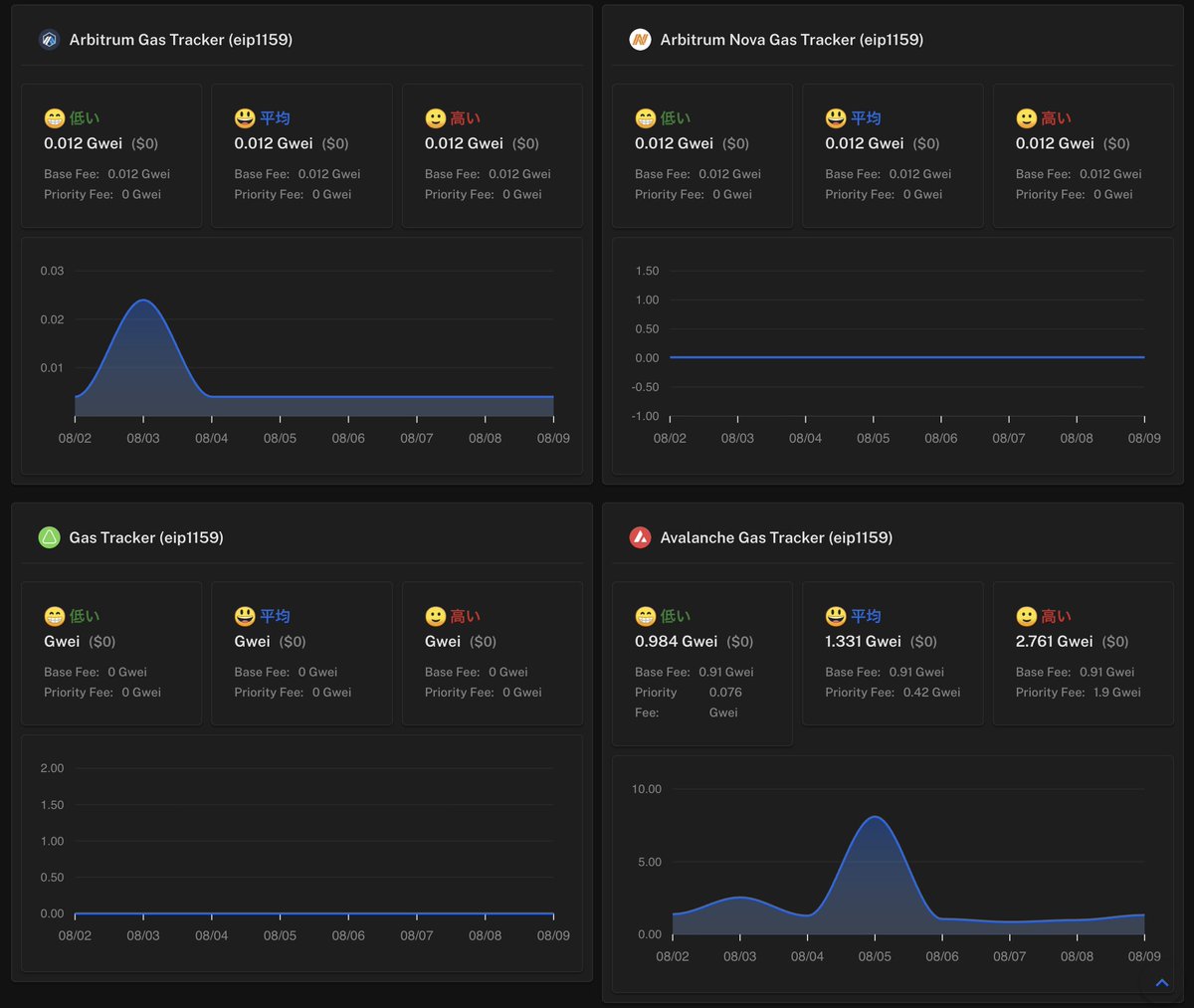This screenshot has width=1194, height=1008.
Task: Click the average emoji in Arbitrum card
Action: tap(245, 118)
